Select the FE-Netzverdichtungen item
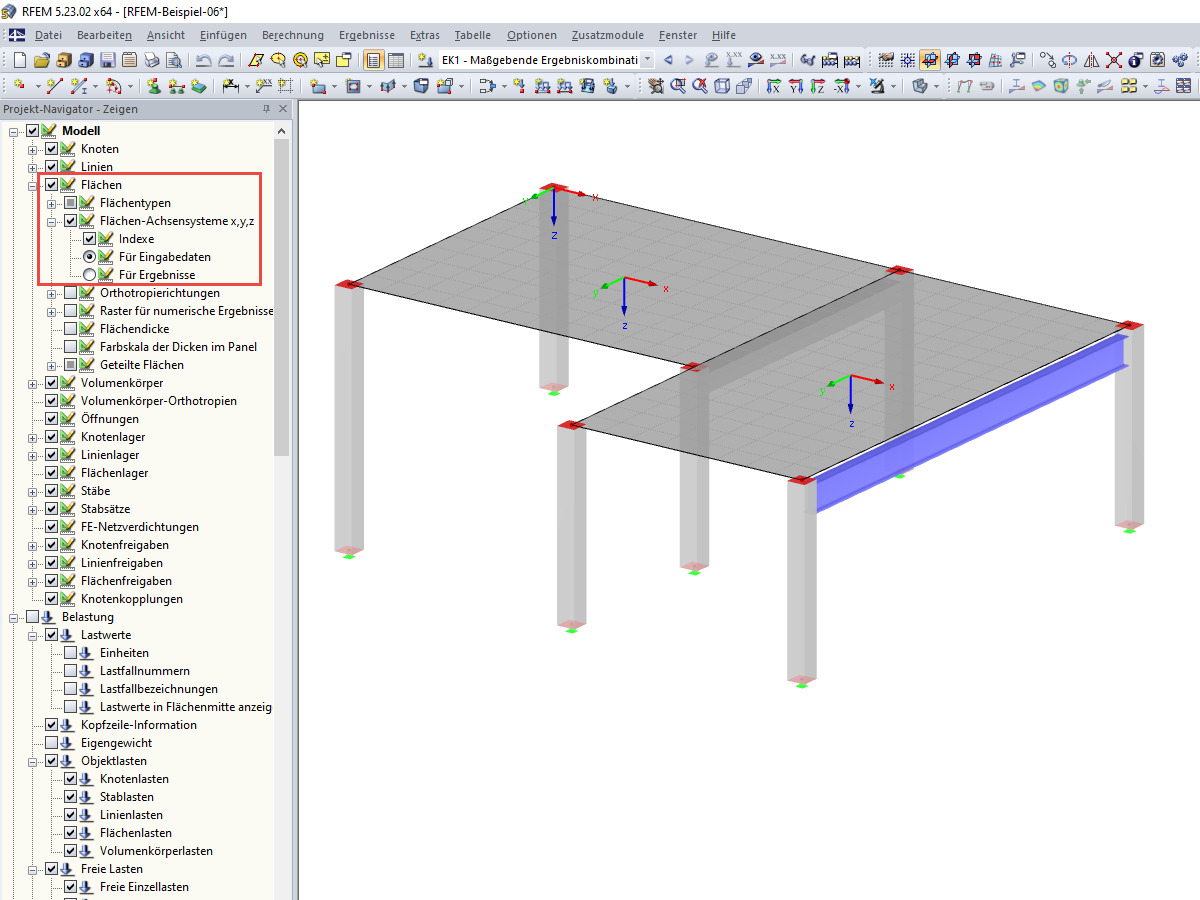Viewport: 1200px width, 900px height. [140, 527]
